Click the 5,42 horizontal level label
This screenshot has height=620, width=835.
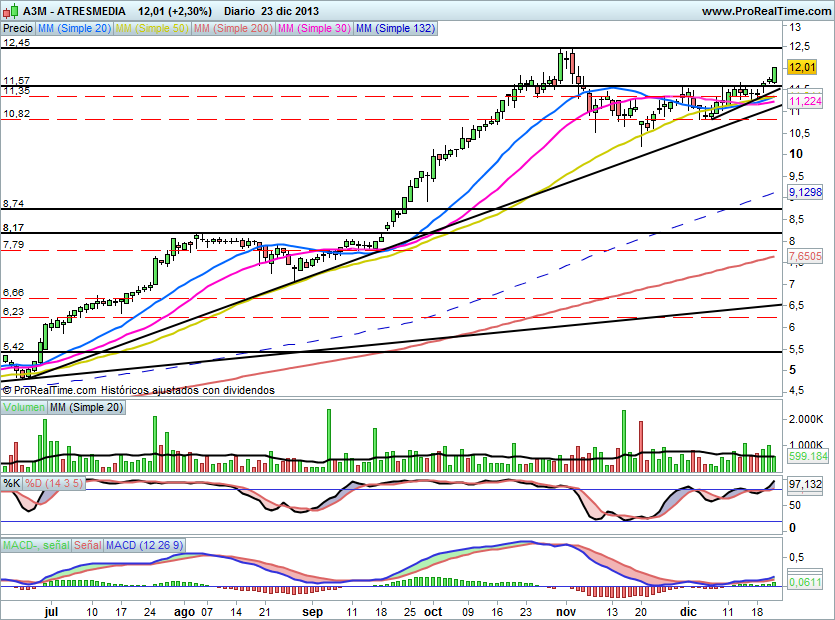coord(13,346)
